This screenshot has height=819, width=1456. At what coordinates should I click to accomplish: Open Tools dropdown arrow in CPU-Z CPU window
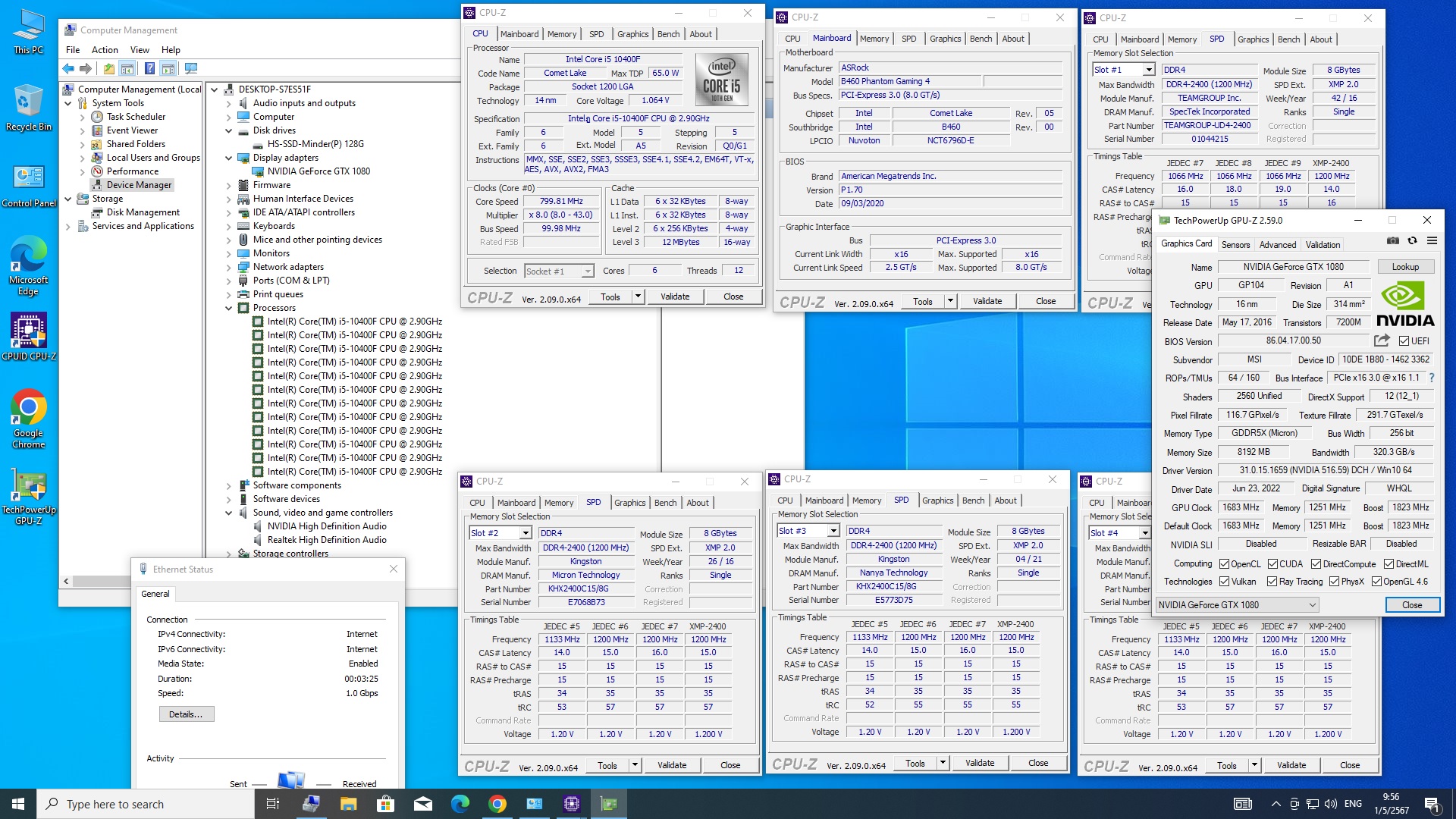(x=638, y=297)
